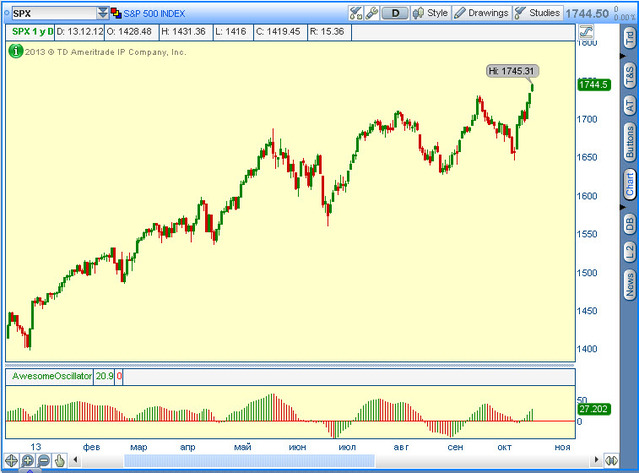639x473 pixels.
Task: Click the flask icon beside Studies
Action: coord(520,13)
